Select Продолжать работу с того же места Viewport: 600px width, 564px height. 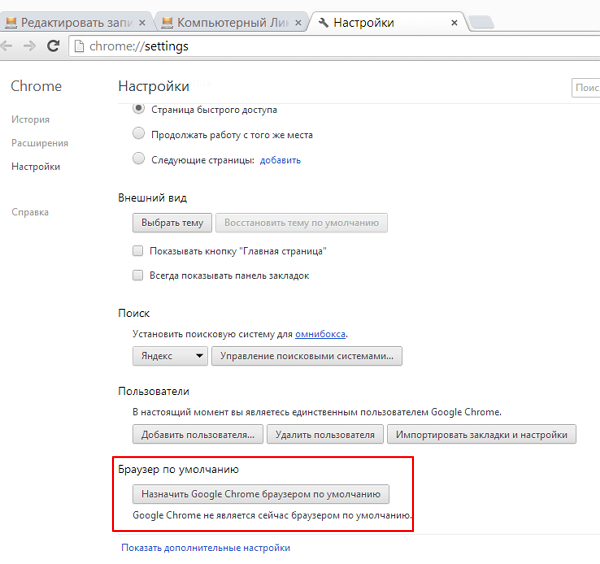(139, 134)
